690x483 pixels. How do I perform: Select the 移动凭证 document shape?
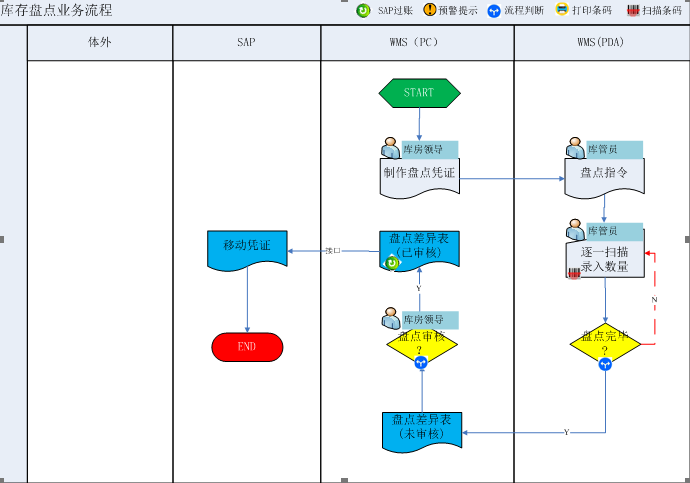tap(247, 249)
